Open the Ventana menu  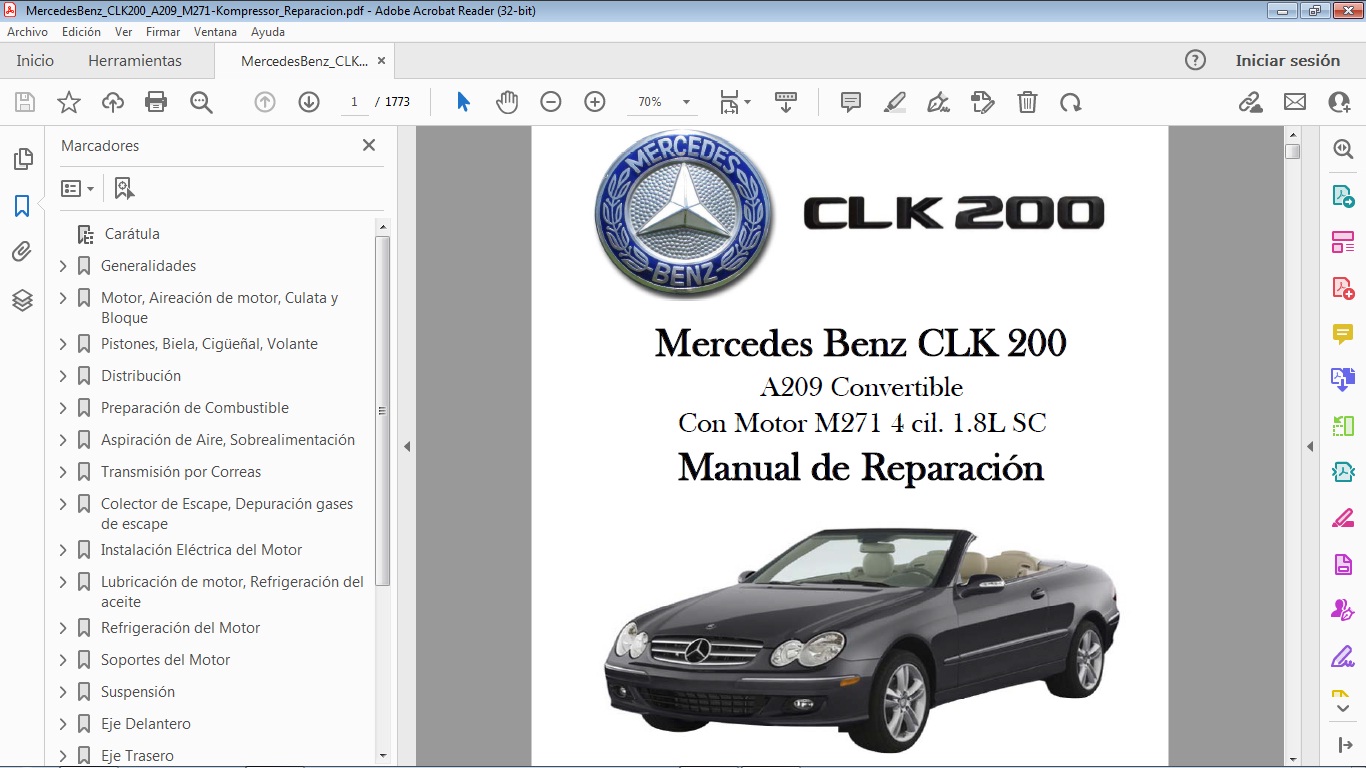click(x=215, y=32)
